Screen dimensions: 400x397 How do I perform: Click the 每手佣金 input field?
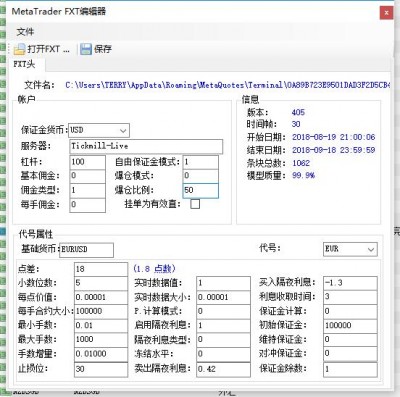(87, 205)
